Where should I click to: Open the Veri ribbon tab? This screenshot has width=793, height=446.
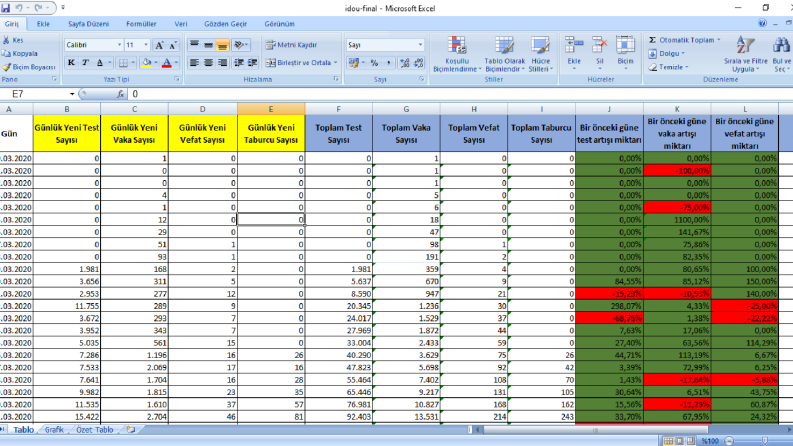click(181, 24)
